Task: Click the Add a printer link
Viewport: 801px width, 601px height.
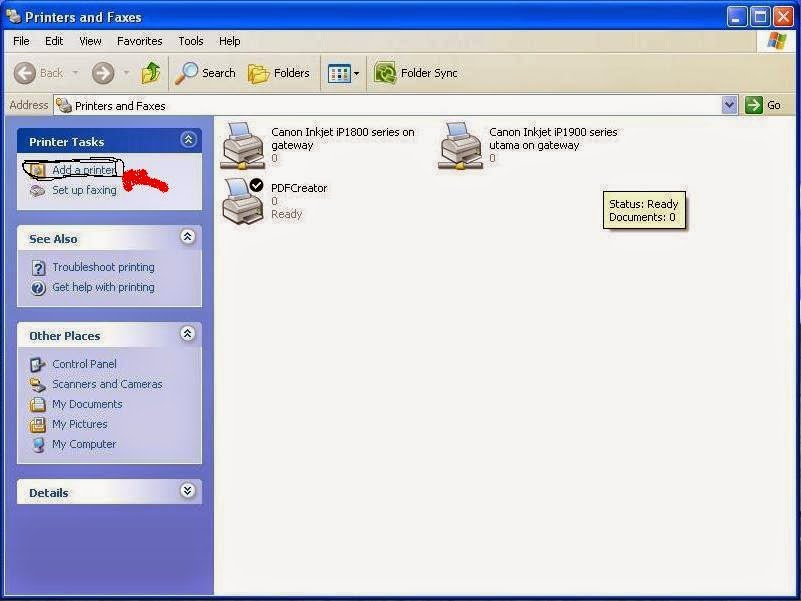Action: pyautogui.click(x=83, y=169)
